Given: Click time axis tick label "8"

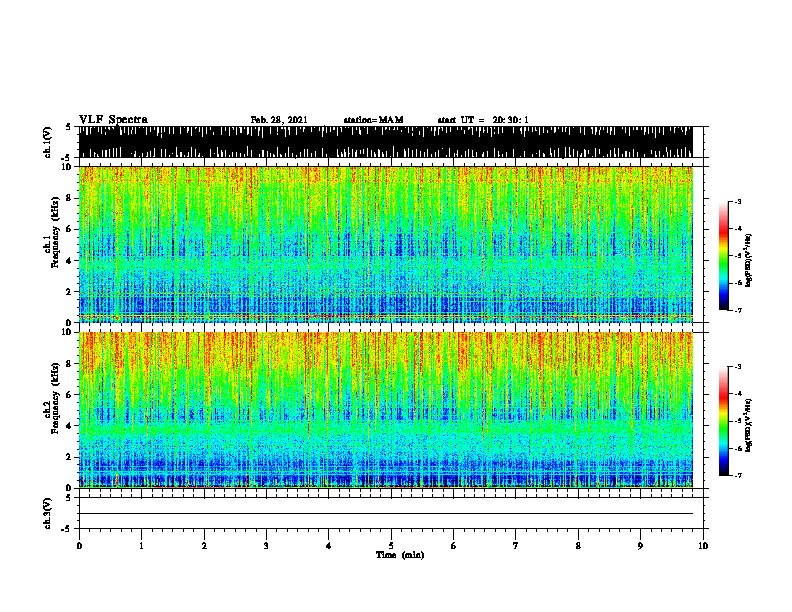Looking at the screenshot, I should click(x=578, y=545).
